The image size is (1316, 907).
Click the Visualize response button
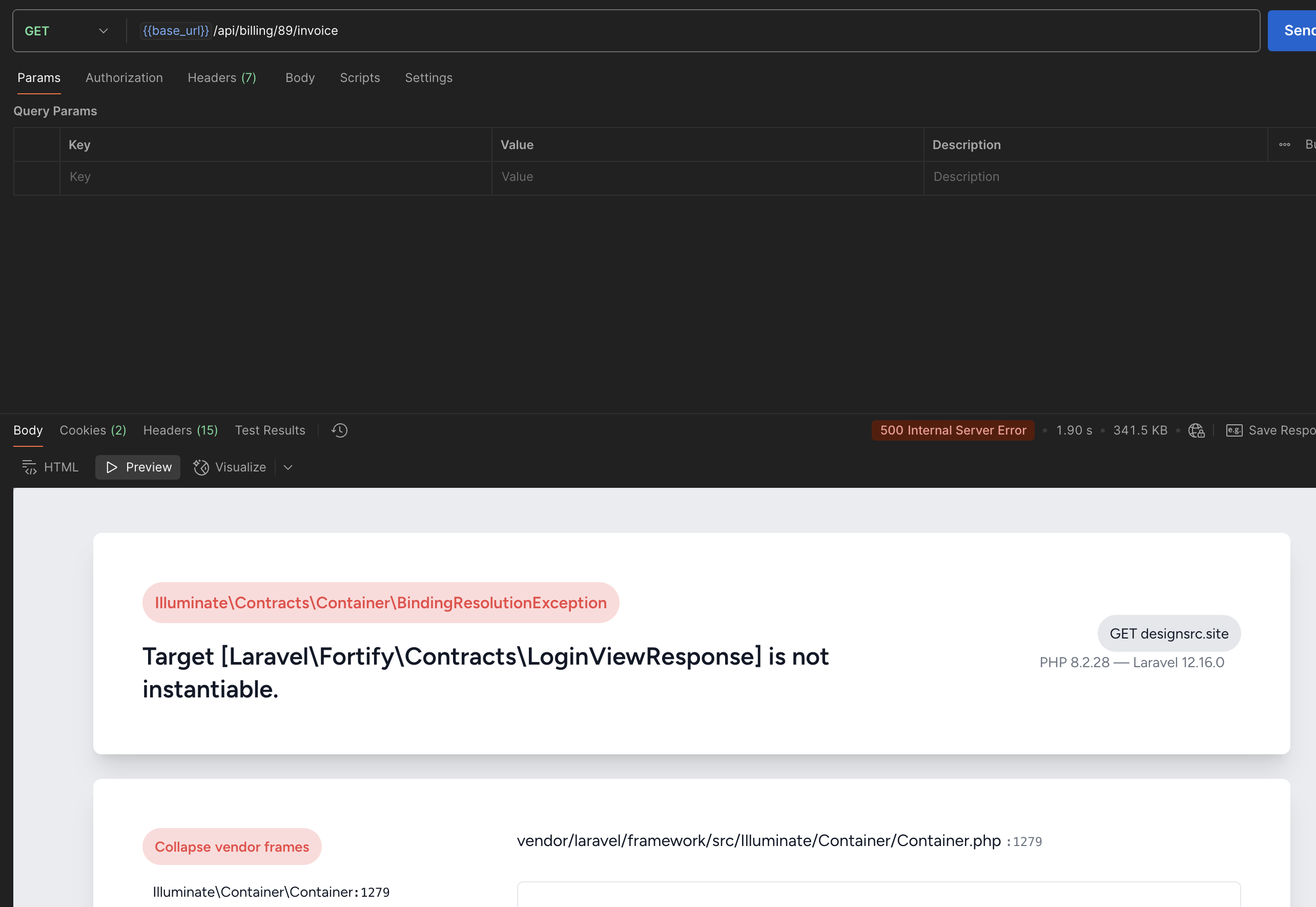click(x=230, y=467)
